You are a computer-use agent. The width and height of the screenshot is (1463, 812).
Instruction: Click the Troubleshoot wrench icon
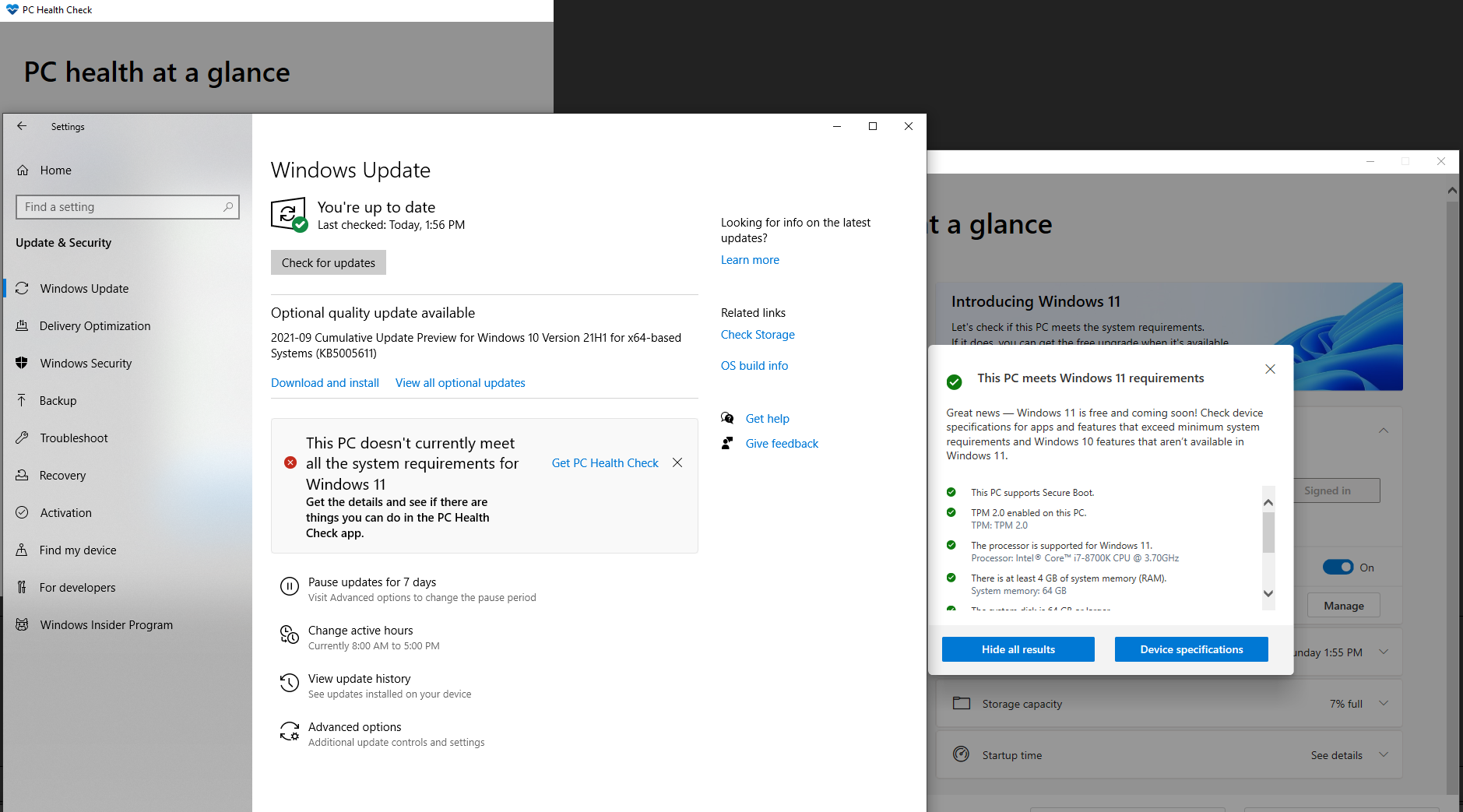22,438
